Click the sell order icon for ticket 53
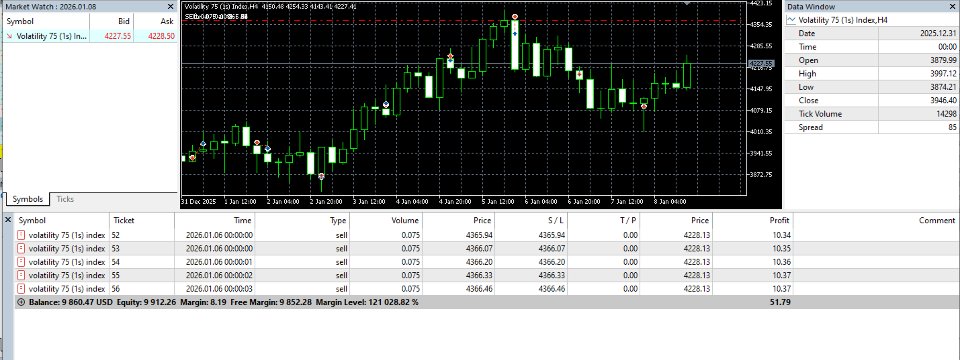 21,249
